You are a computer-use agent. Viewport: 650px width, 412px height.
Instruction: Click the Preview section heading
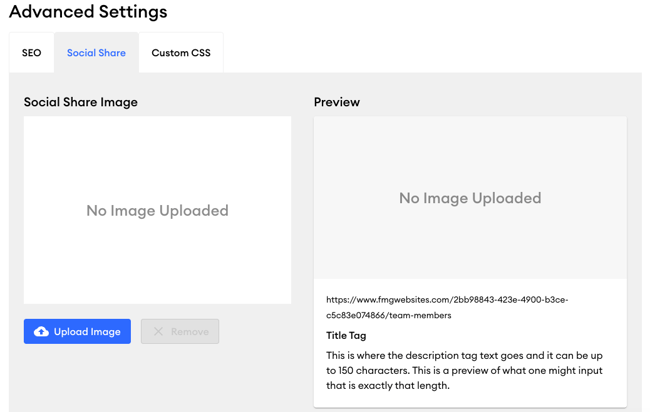(x=337, y=102)
